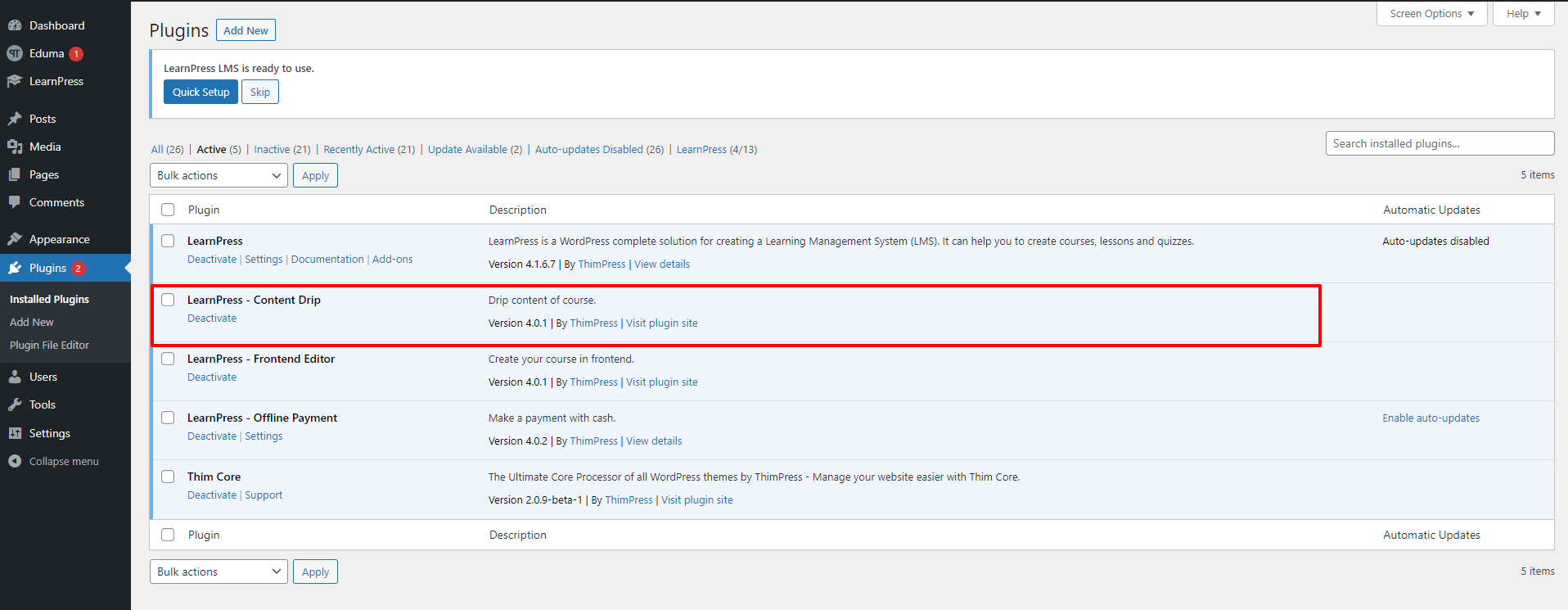Click the Settings sliders icon

coord(15,433)
